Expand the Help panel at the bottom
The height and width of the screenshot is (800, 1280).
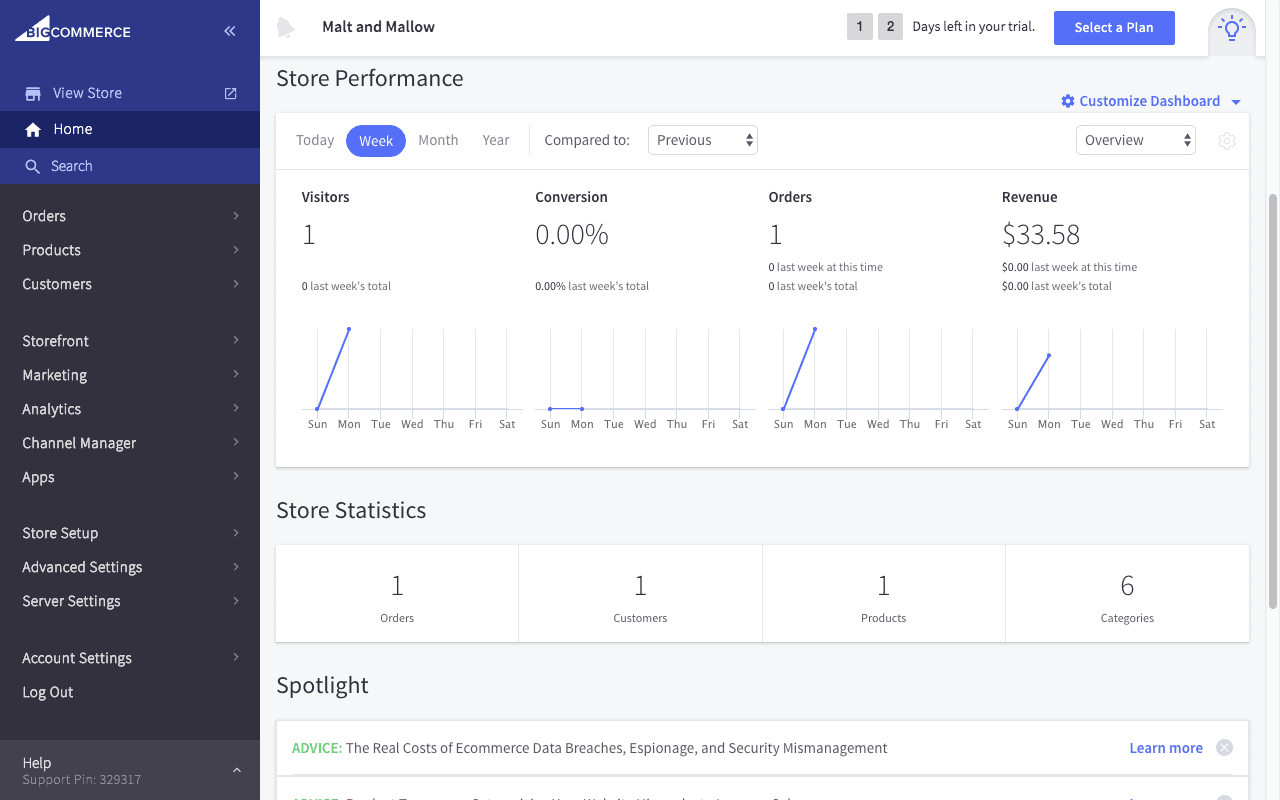236,770
